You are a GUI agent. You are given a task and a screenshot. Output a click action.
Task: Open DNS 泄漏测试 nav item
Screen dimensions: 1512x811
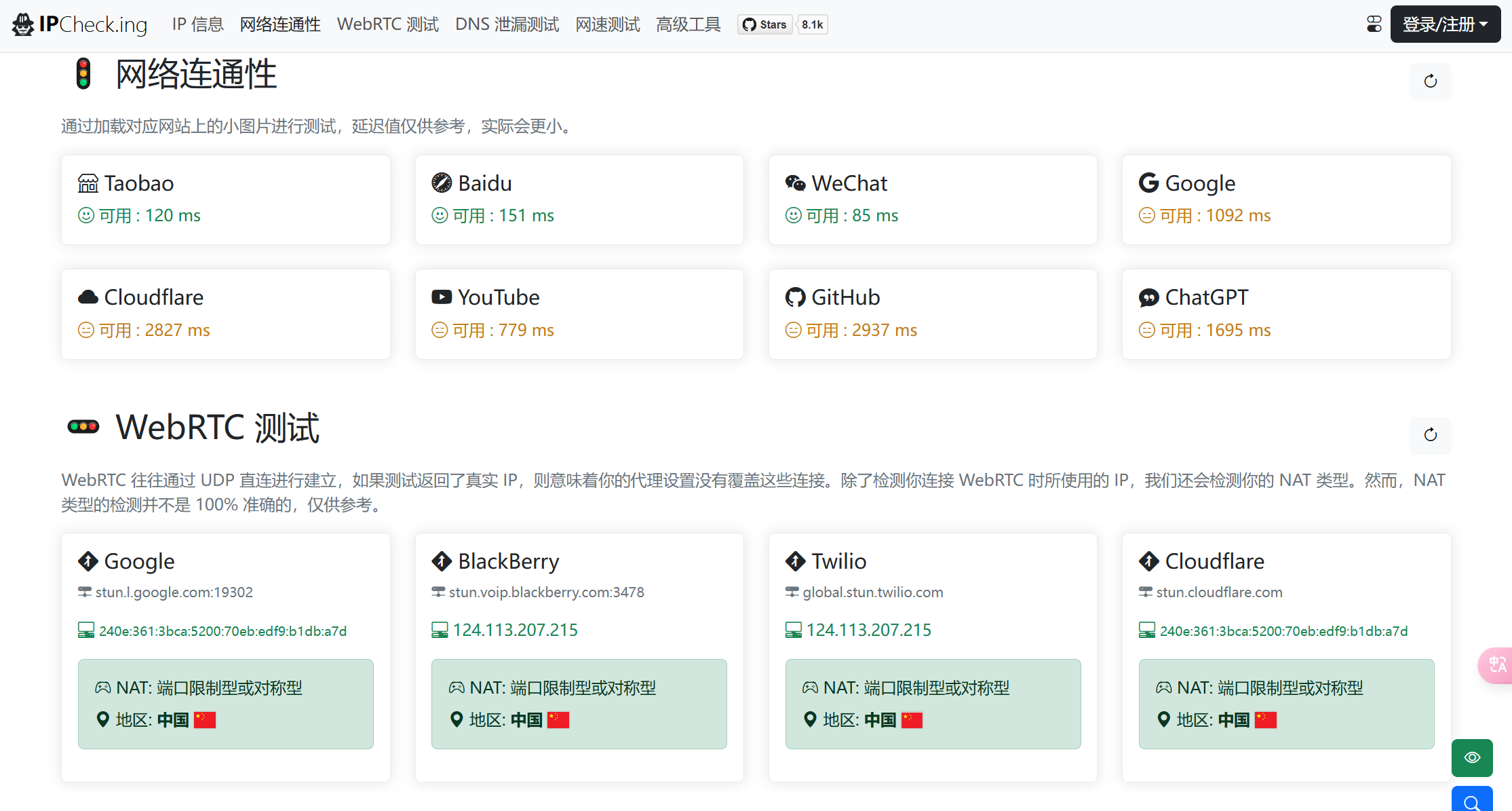tap(507, 25)
